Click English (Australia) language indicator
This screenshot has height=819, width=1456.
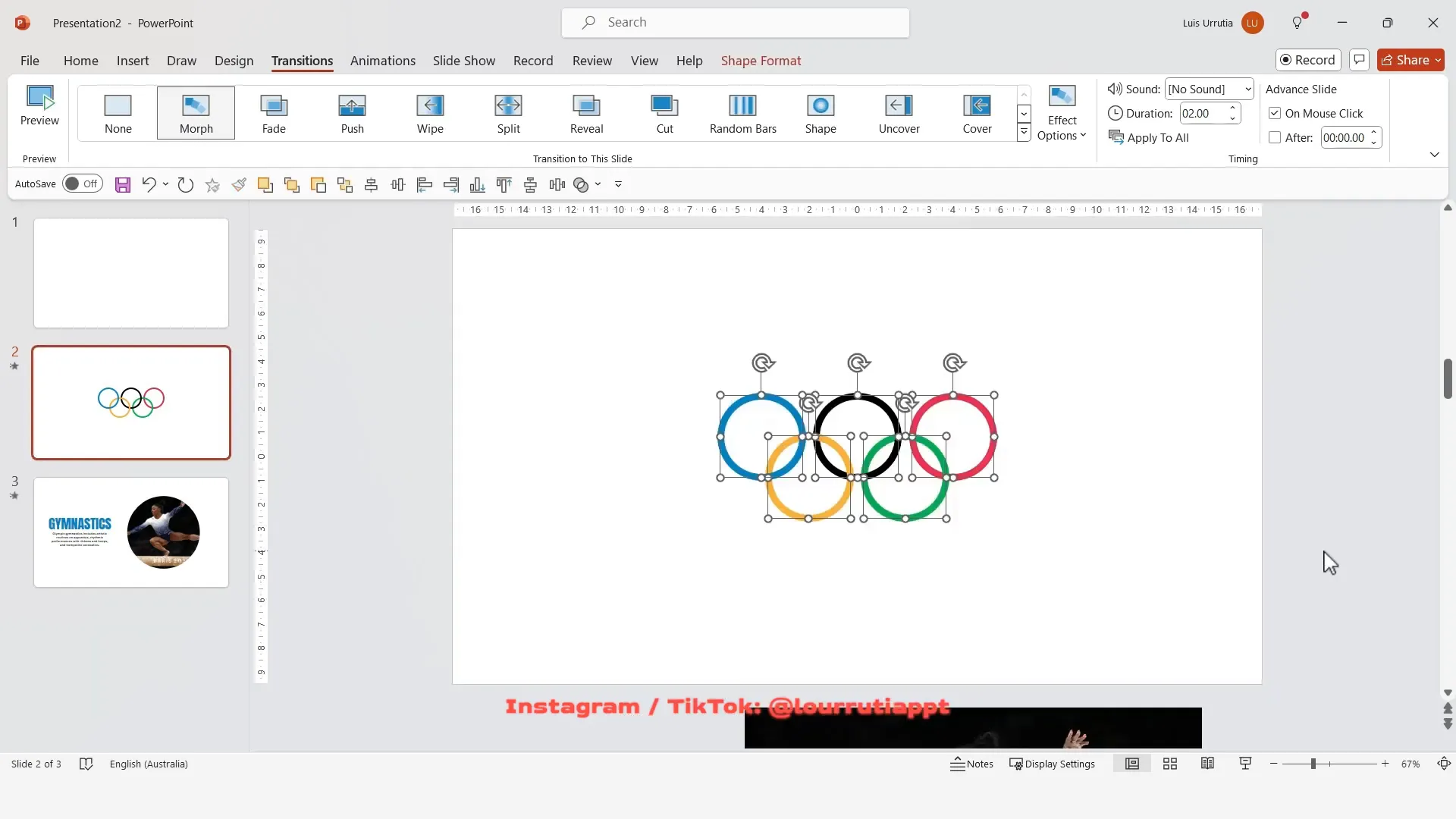click(149, 764)
